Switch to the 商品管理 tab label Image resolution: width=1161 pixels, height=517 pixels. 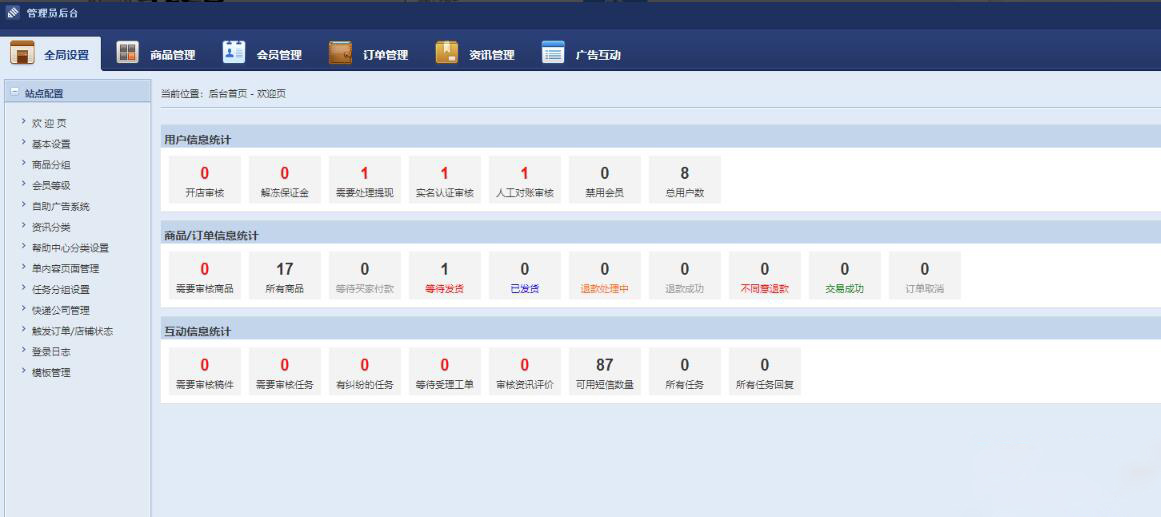pyautogui.click(x=172, y=55)
